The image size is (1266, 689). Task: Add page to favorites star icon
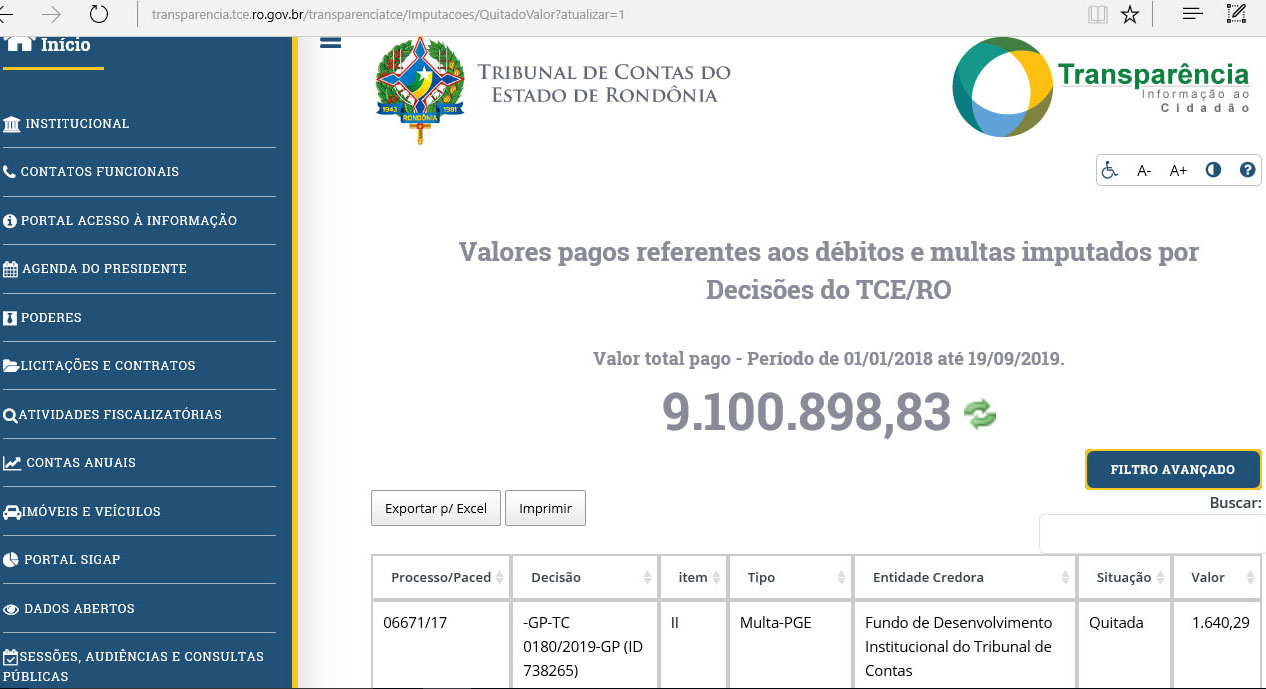pyautogui.click(x=1130, y=14)
